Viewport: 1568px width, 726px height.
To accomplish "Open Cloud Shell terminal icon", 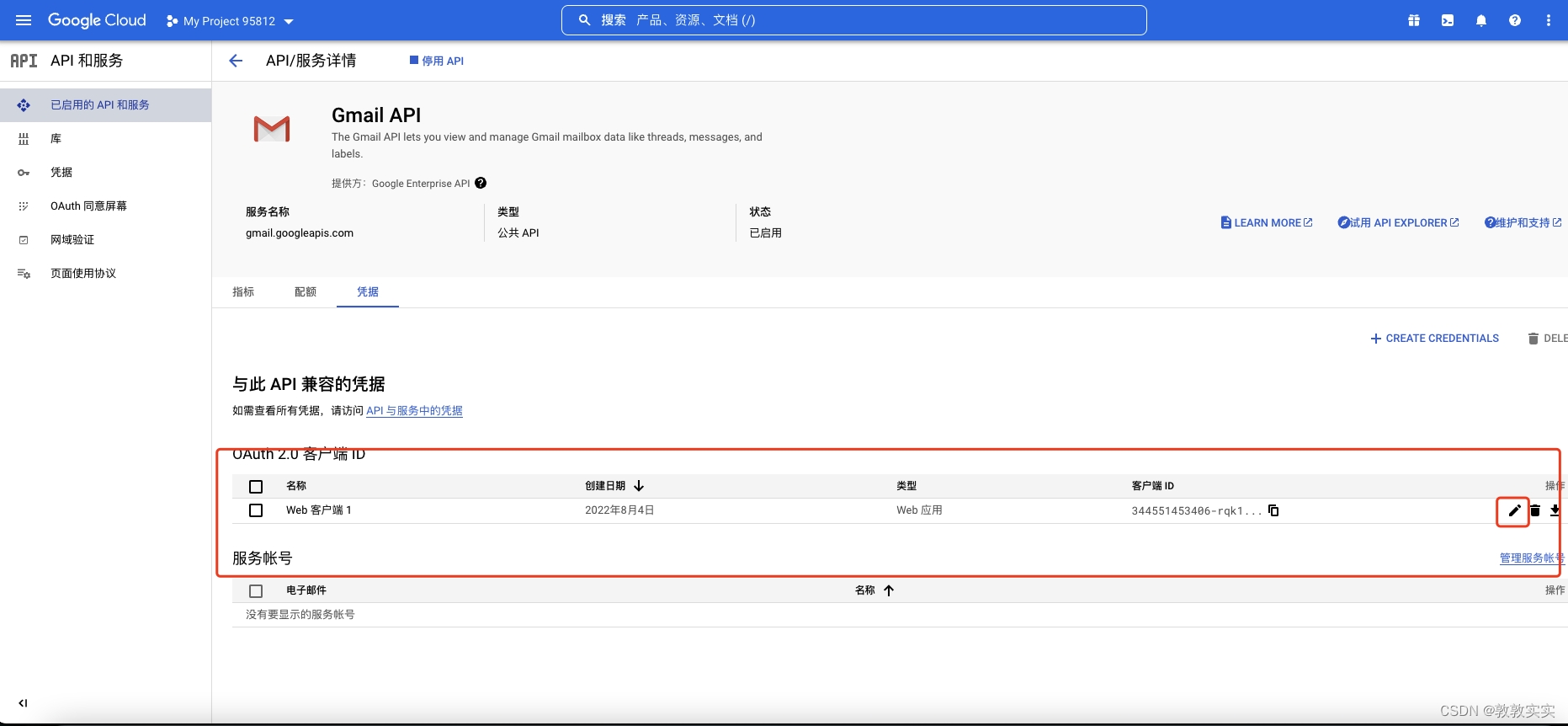I will coord(1448,20).
